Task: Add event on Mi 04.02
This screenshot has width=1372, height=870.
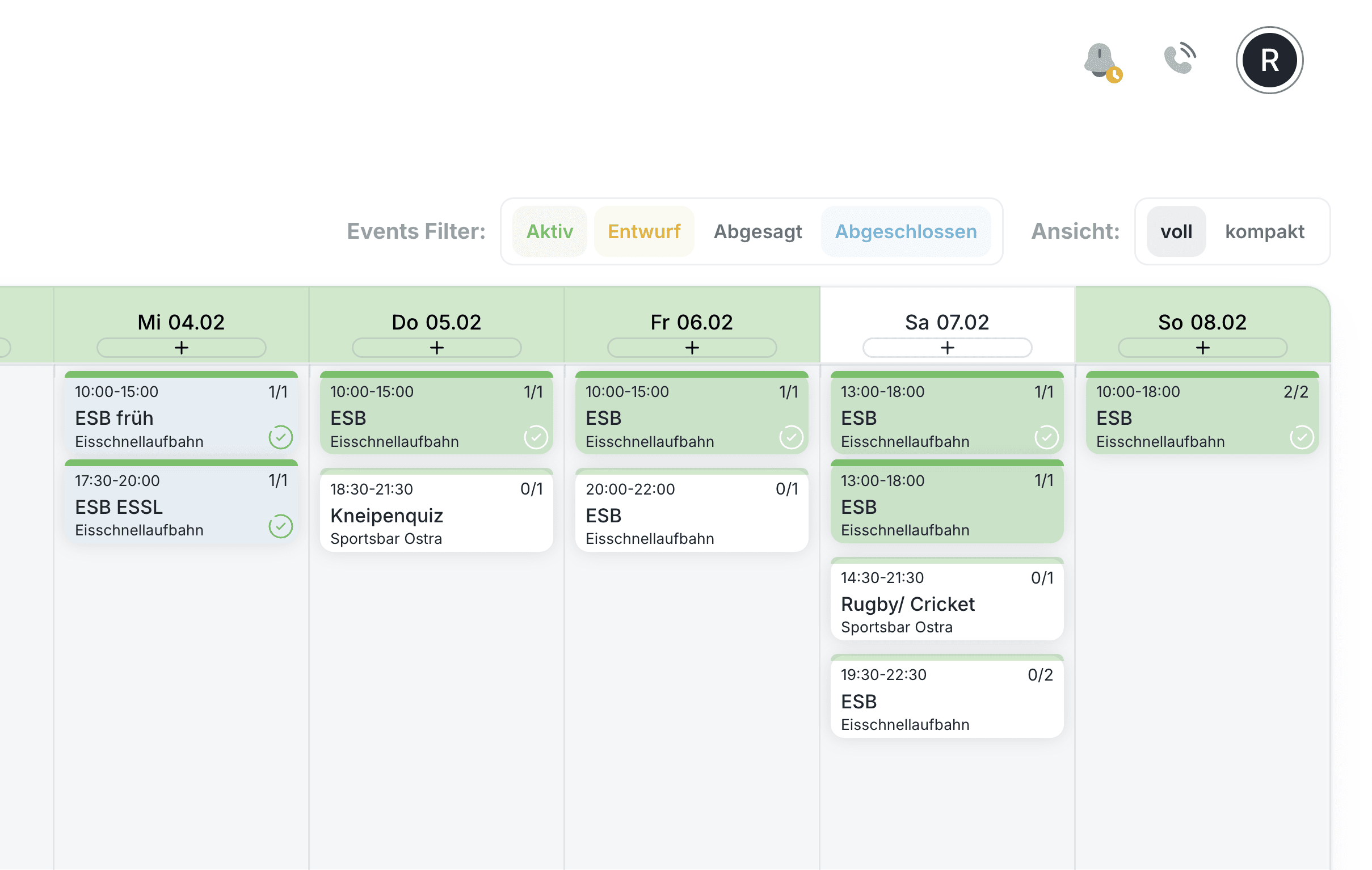Action: (181, 348)
